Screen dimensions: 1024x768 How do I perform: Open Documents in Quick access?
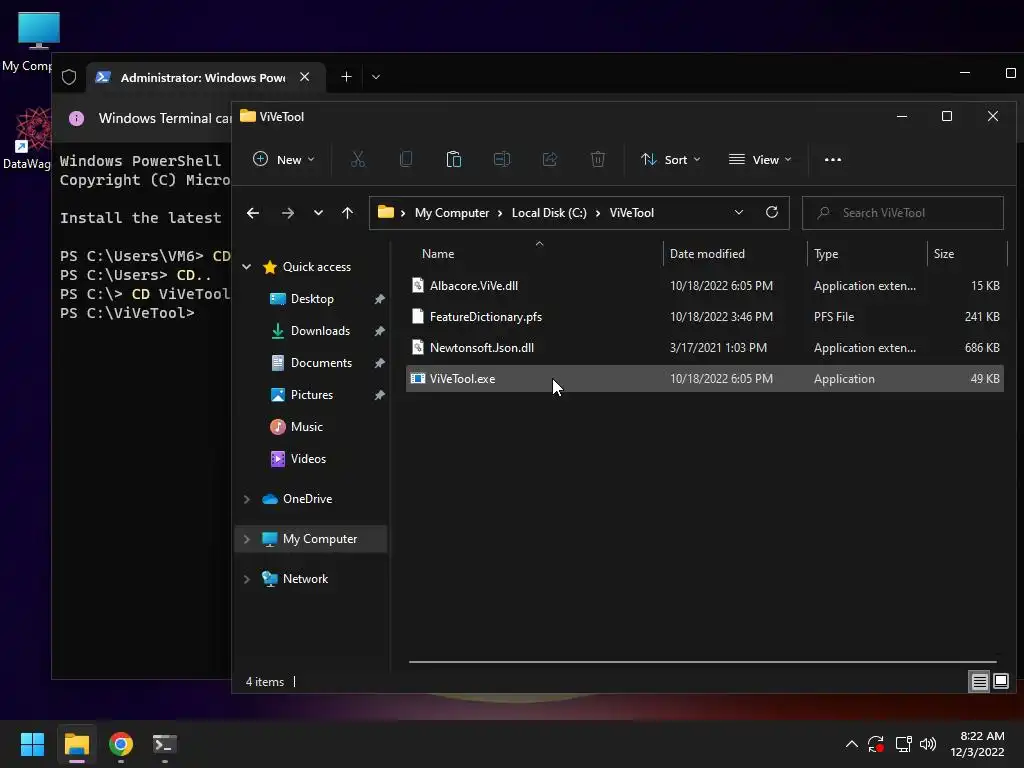tap(321, 363)
